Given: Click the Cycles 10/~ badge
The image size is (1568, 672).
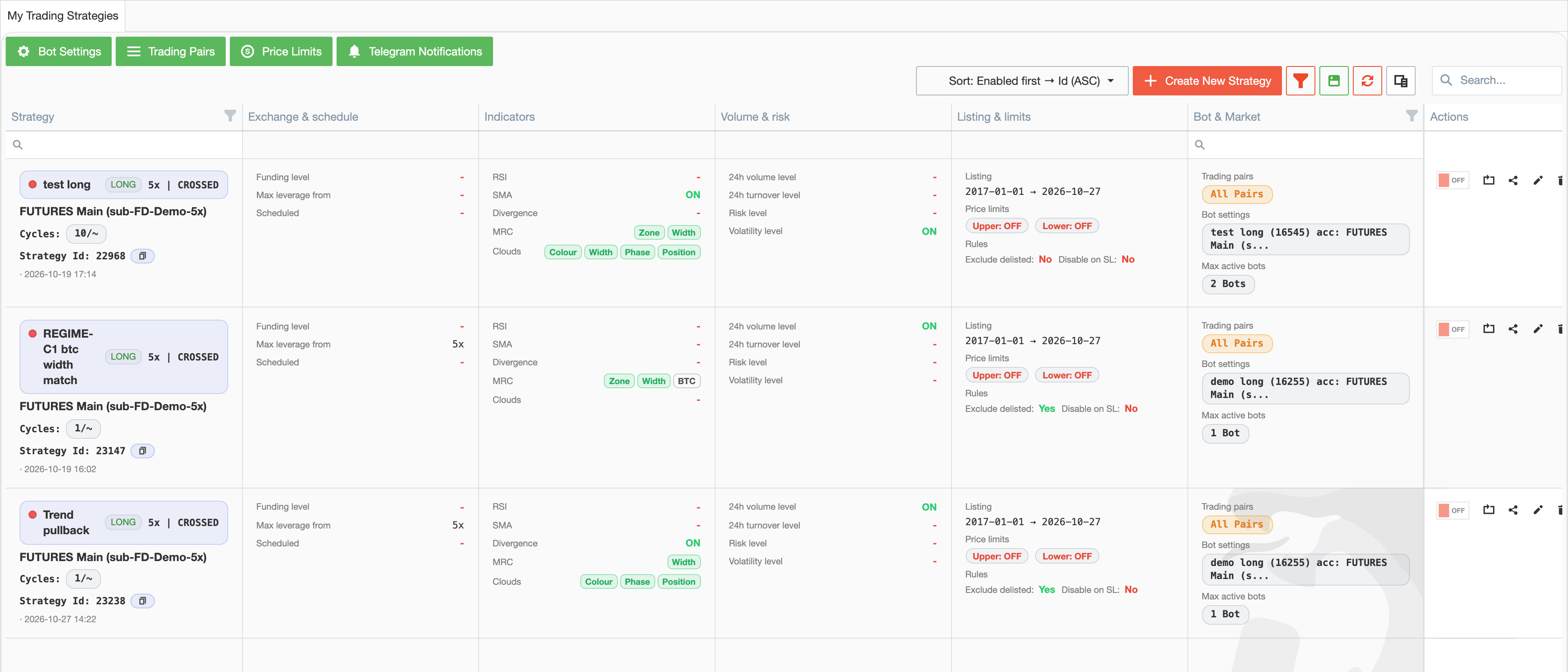Looking at the screenshot, I should click(86, 233).
